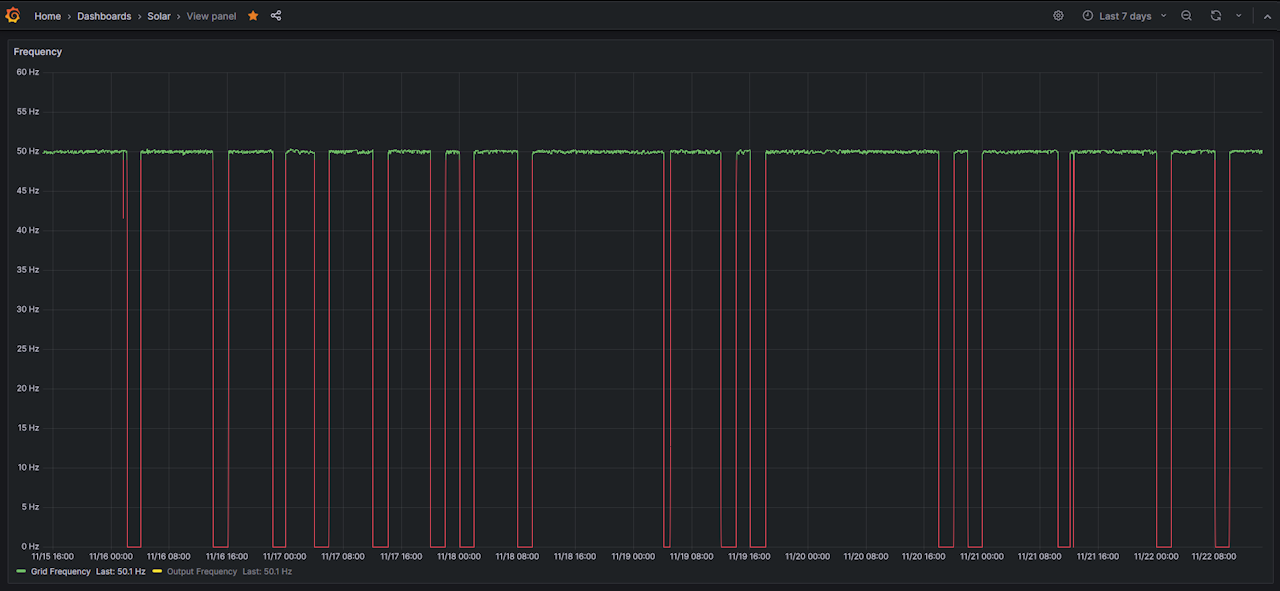Open the share dashboard icon
Screen dimensions: 1280x591
coord(276,16)
